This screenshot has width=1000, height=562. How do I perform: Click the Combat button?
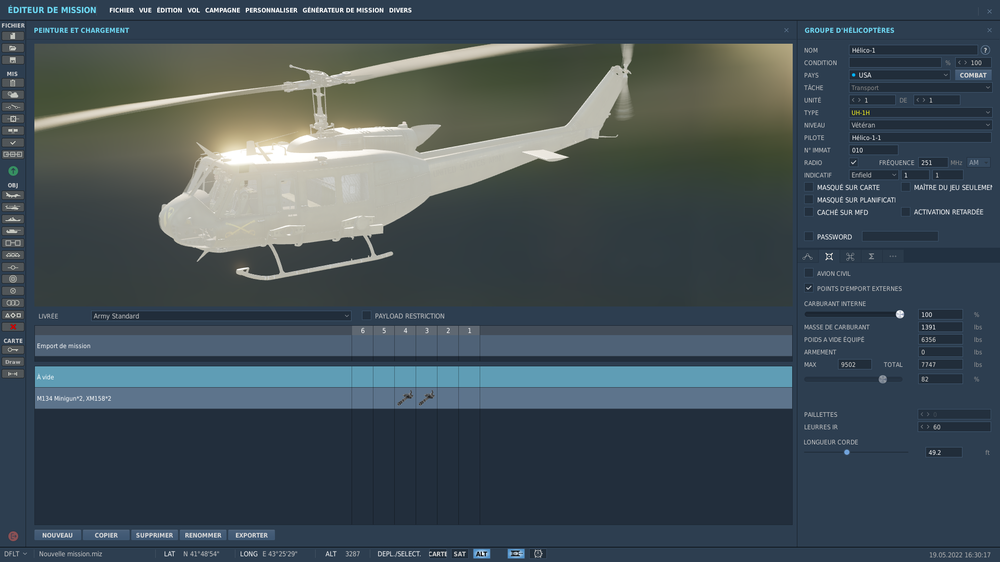[973, 75]
